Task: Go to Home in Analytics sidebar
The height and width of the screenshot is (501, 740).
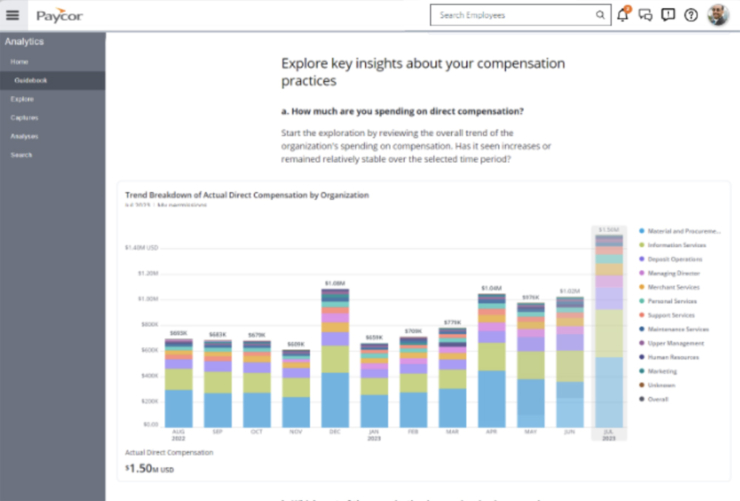Action: (x=19, y=62)
